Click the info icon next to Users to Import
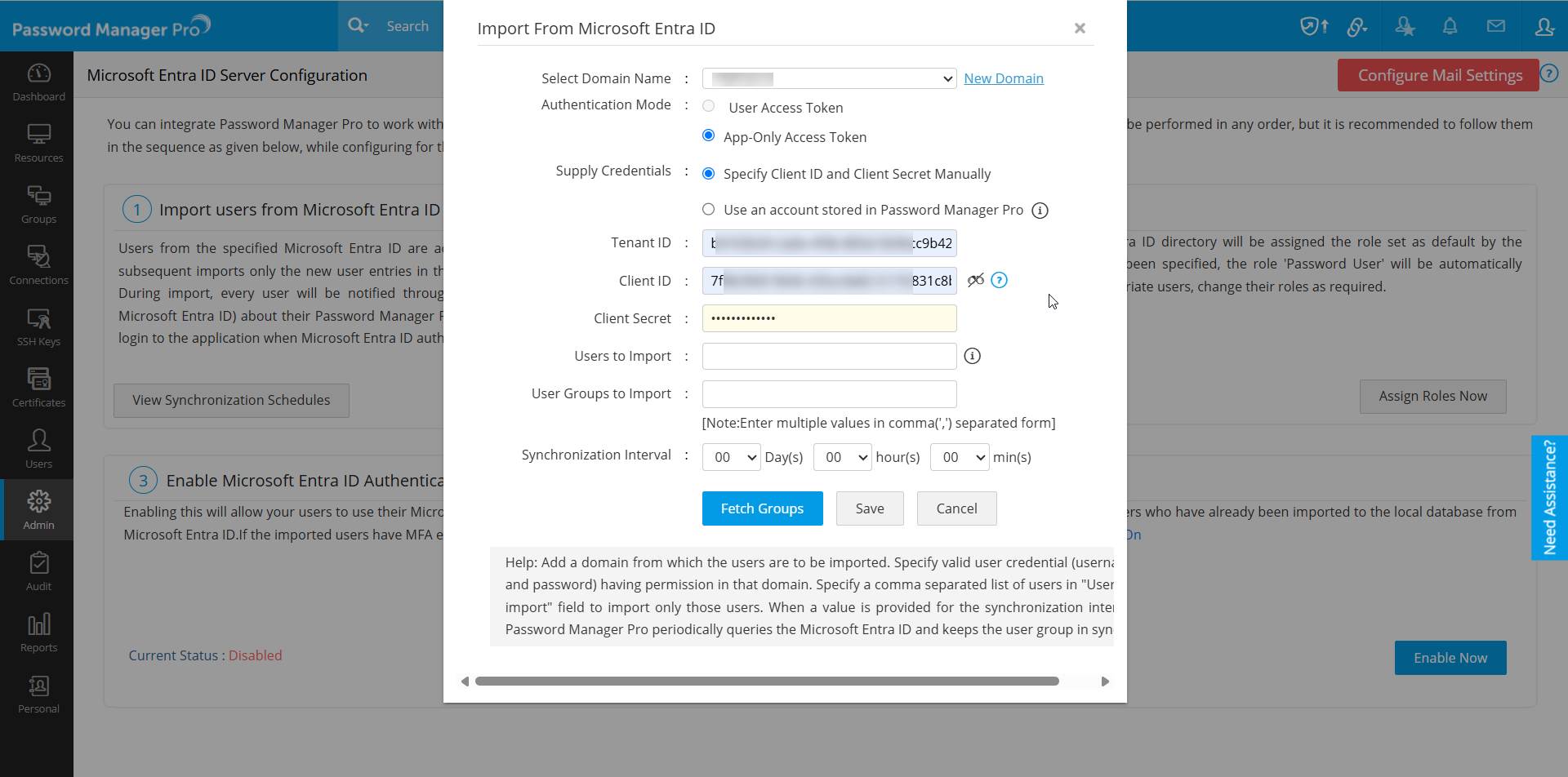Screen dimensions: 1568x777 point(972,356)
